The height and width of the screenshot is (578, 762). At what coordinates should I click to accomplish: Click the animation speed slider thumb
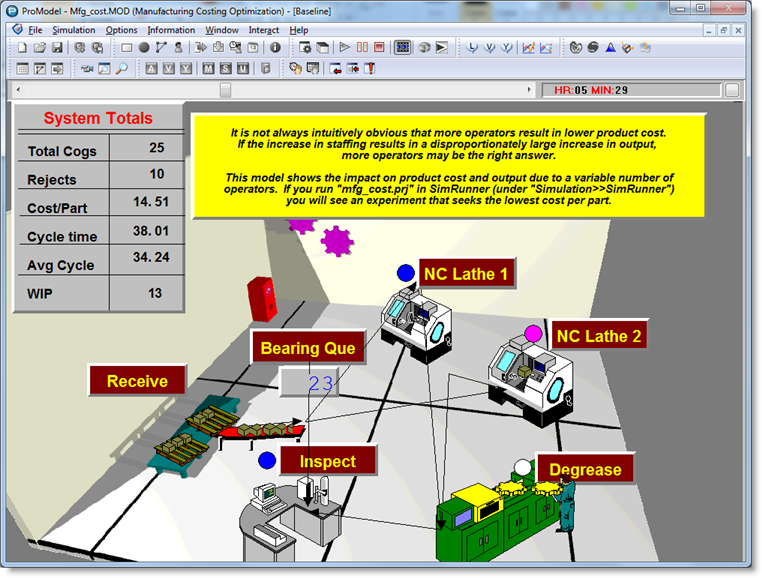tap(225, 90)
